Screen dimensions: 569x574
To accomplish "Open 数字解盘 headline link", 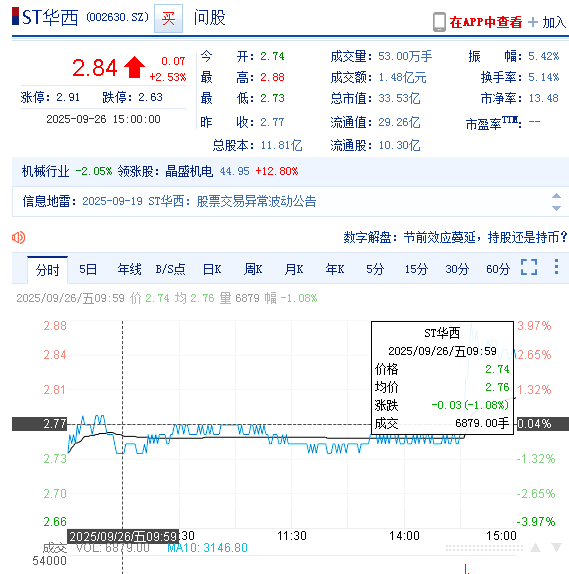I will [x=455, y=237].
